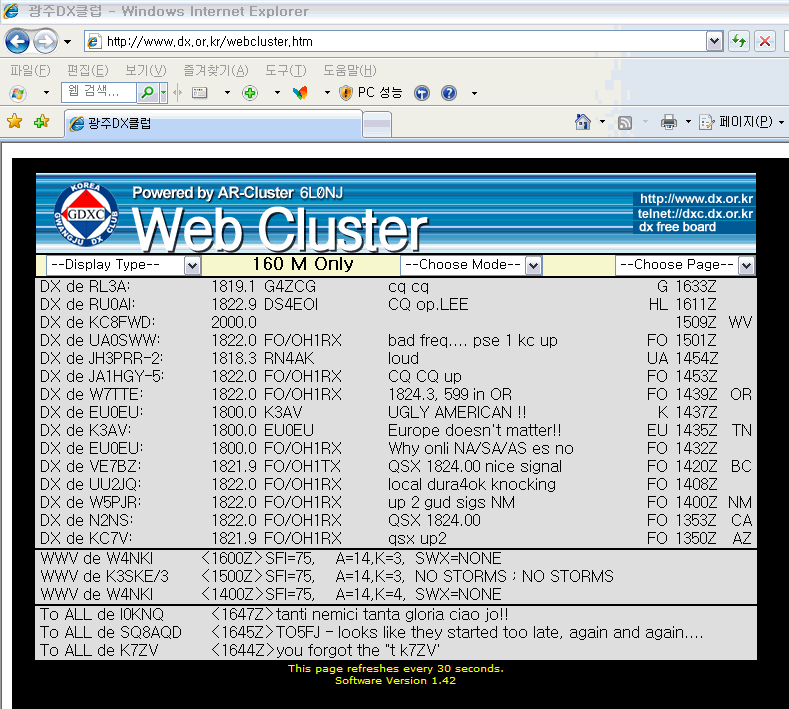Screen dimensions: 789x709
Task: Open the dx free board link
Action: (x=677, y=227)
